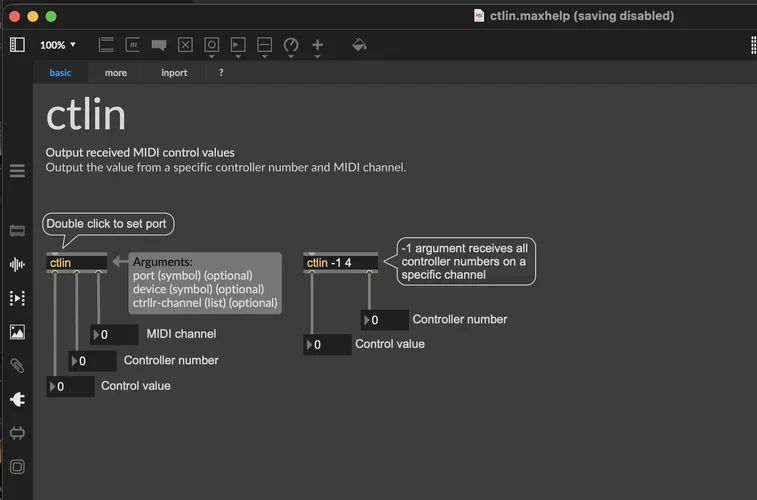Image resolution: width=757 pixels, height=500 pixels.
Task: Select the ctlin -1 4 object box
Action: pyautogui.click(x=340, y=263)
